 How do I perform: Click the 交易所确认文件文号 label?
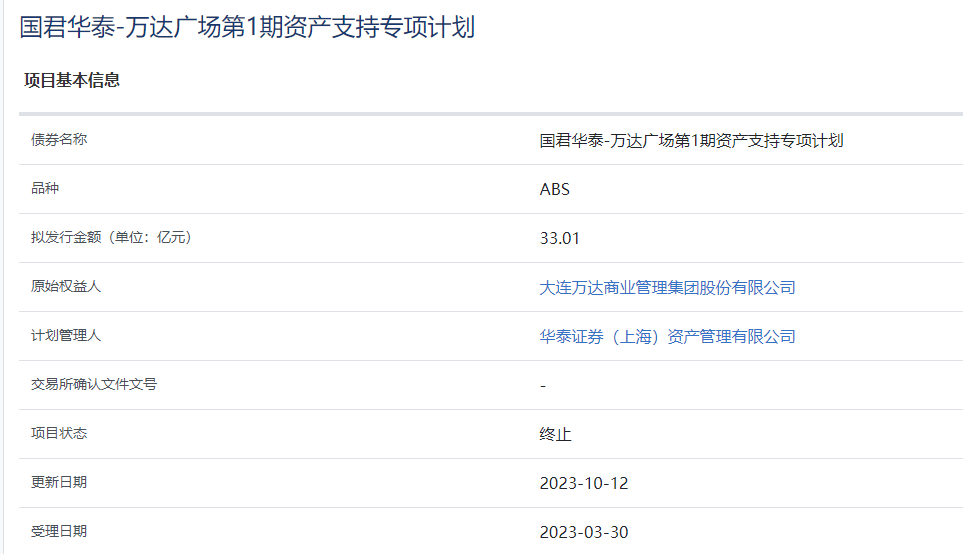94,384
